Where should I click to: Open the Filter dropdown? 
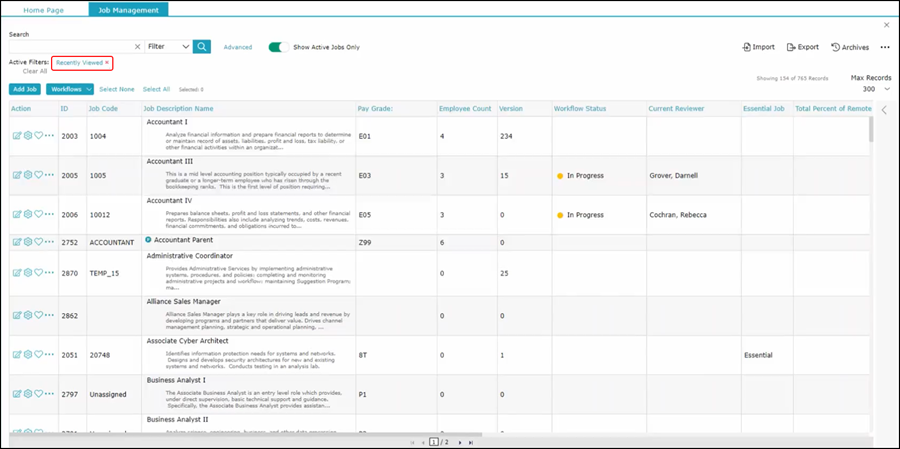pyautogui.click(x=167, y=46)
